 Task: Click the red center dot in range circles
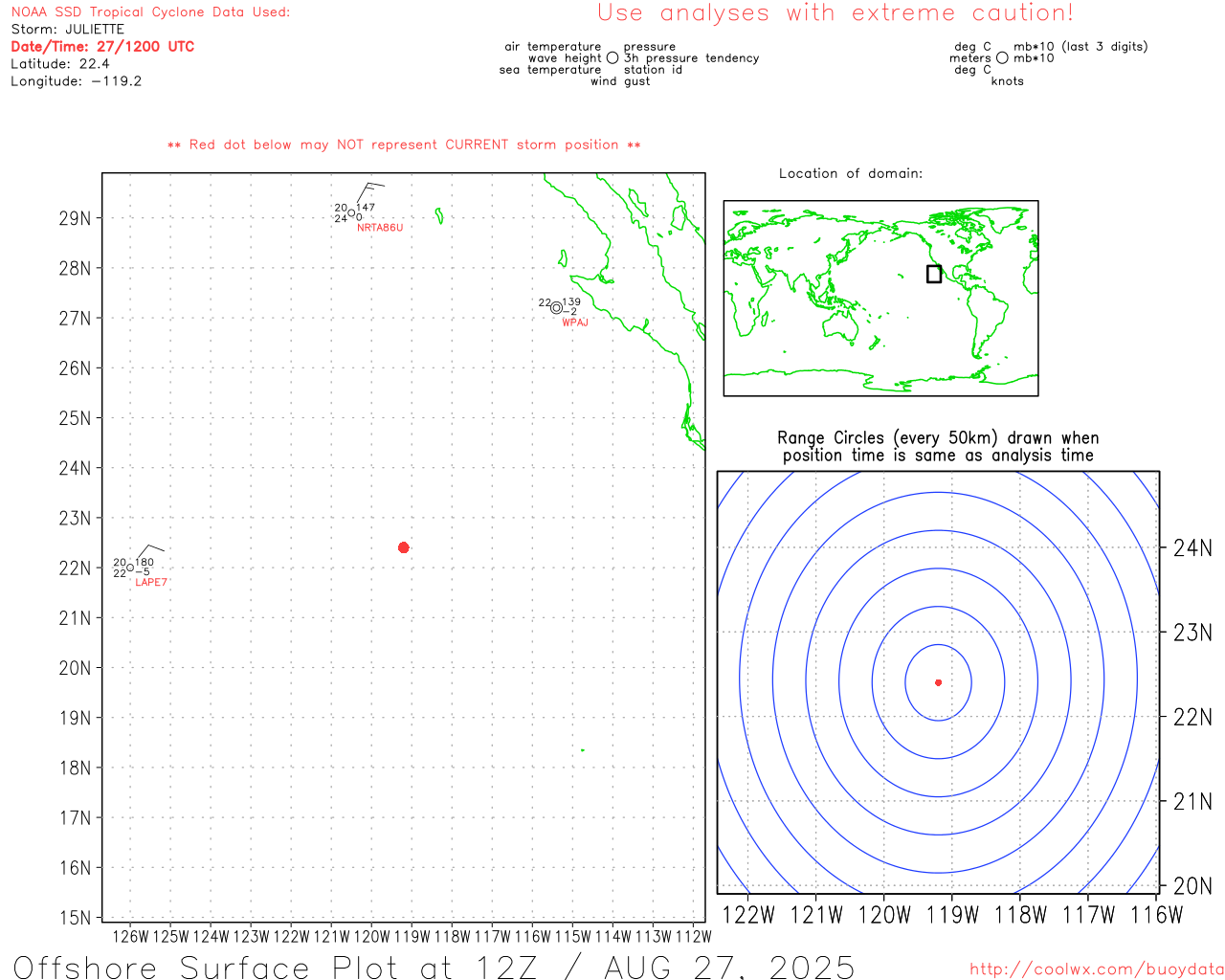pos(938,682)
